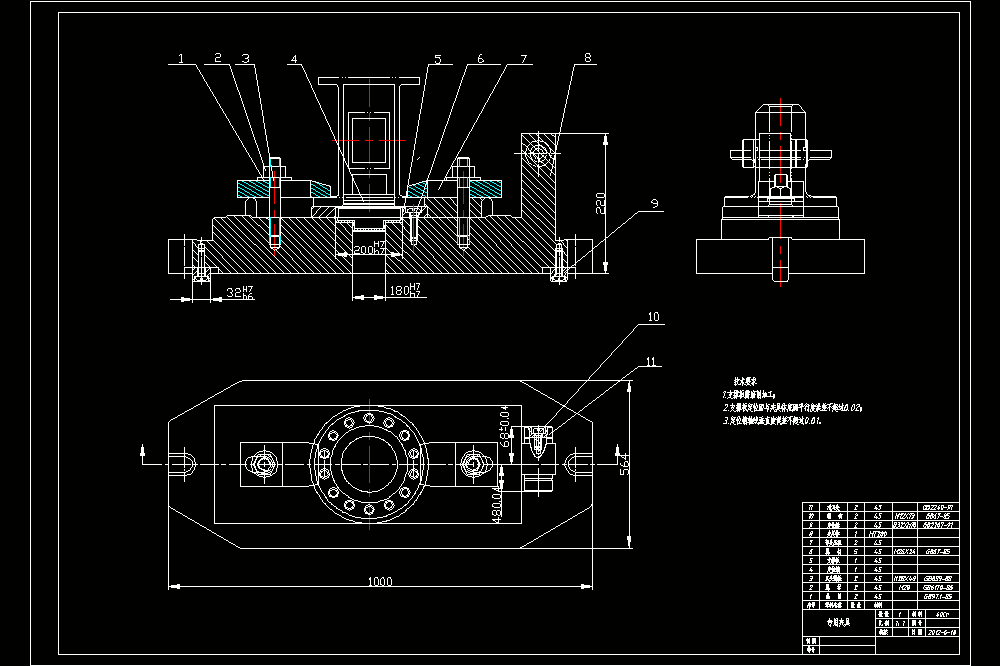Click part callout number 1

tap(181, 59)
